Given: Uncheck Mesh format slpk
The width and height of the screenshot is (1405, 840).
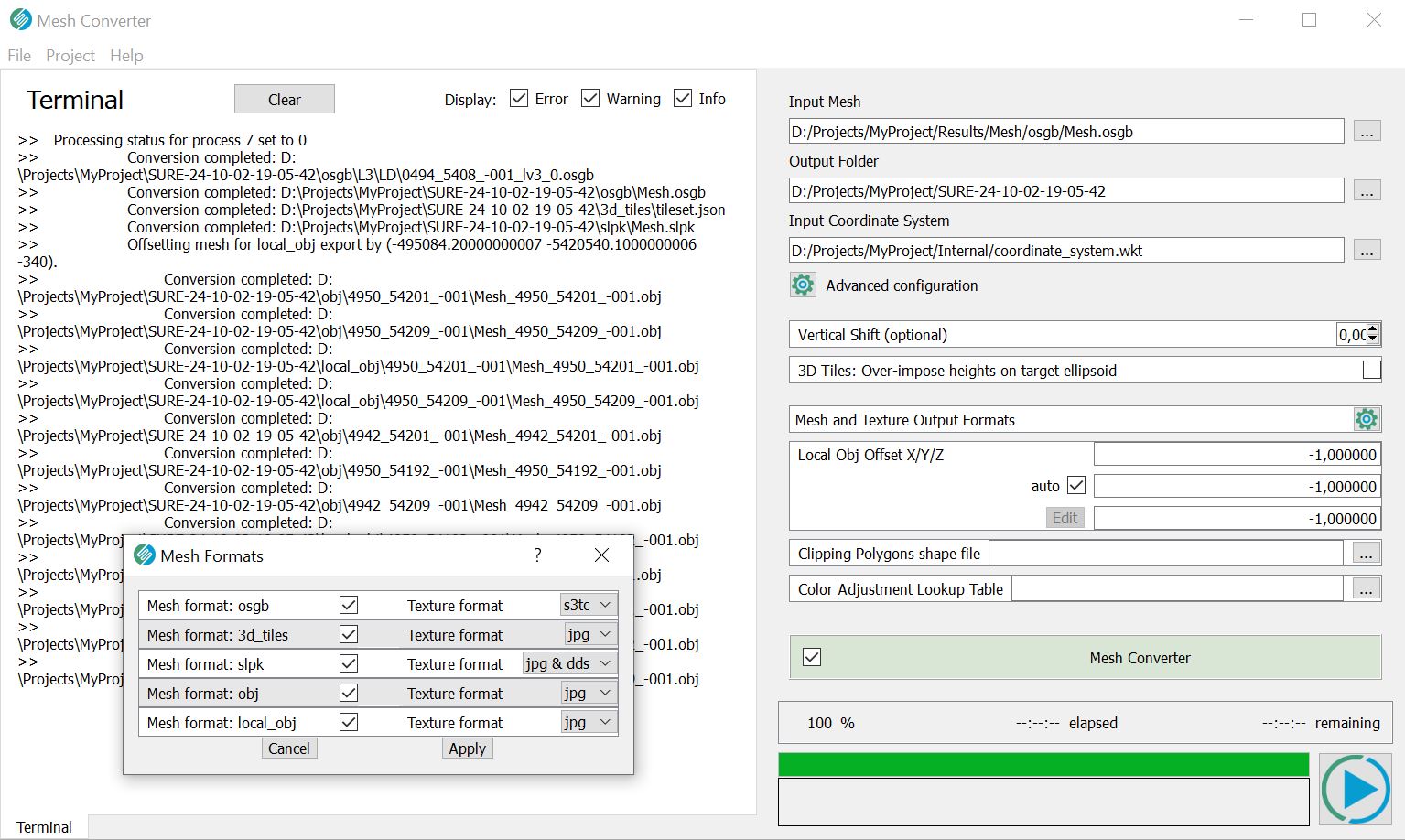Looking at the screenshot, I should [x=349, y=663].
